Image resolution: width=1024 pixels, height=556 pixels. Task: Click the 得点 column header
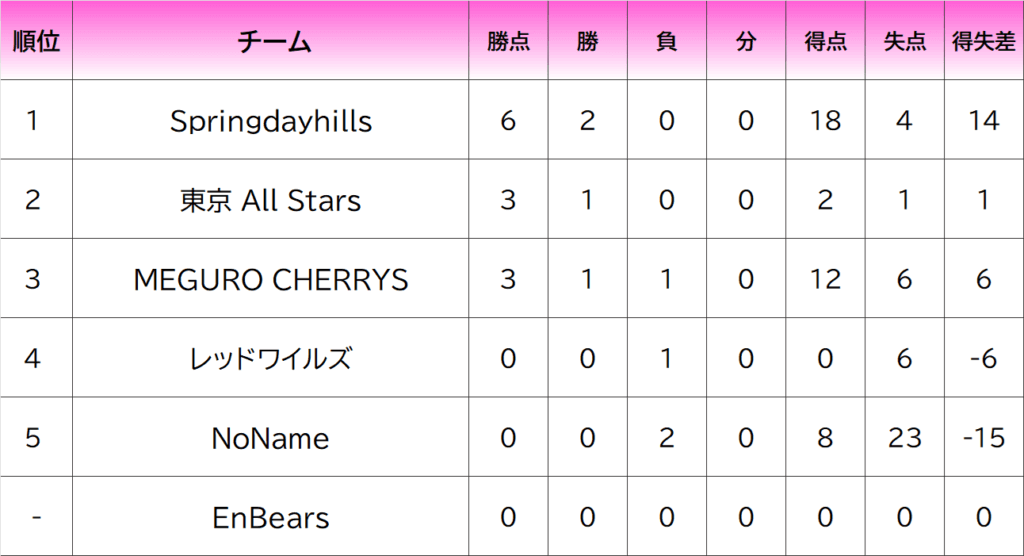[x=825, y=41]
